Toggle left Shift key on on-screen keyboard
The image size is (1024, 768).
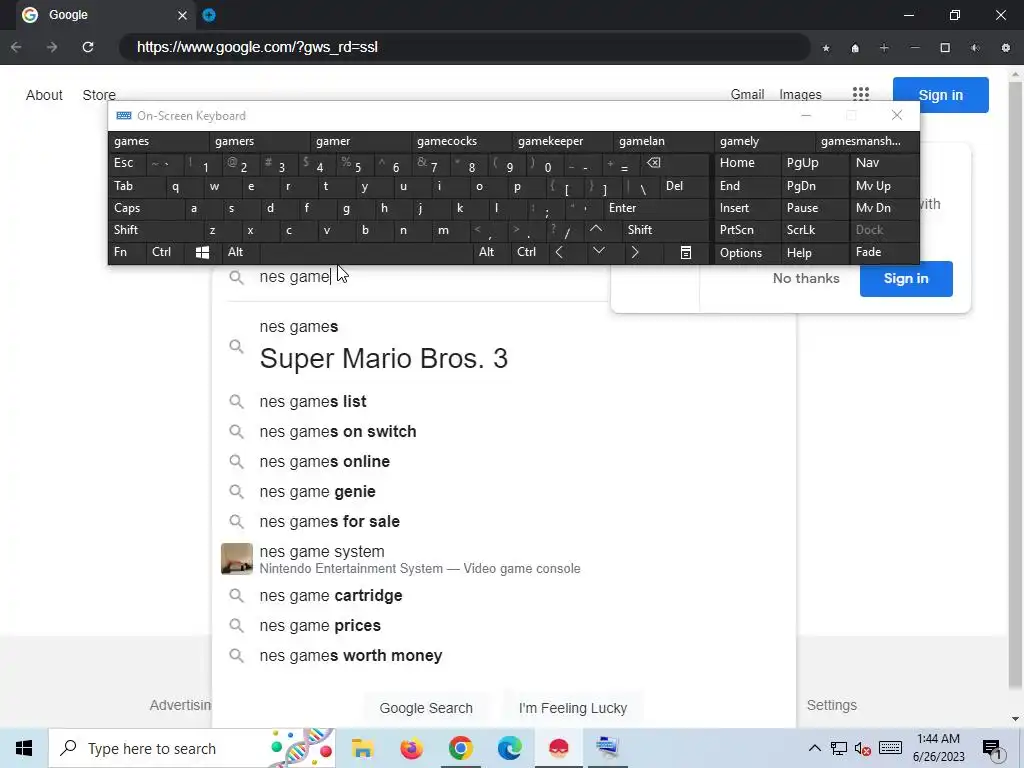coord(155,230)
